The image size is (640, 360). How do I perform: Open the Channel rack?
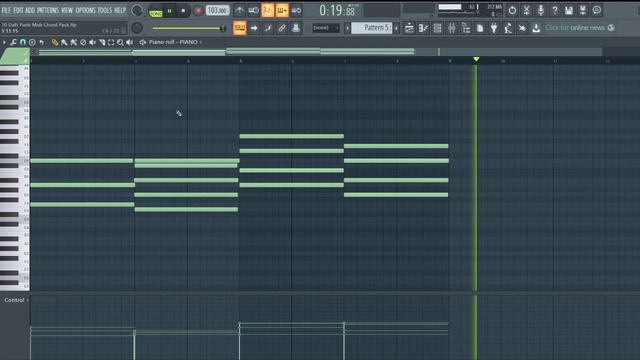(438, 28)
